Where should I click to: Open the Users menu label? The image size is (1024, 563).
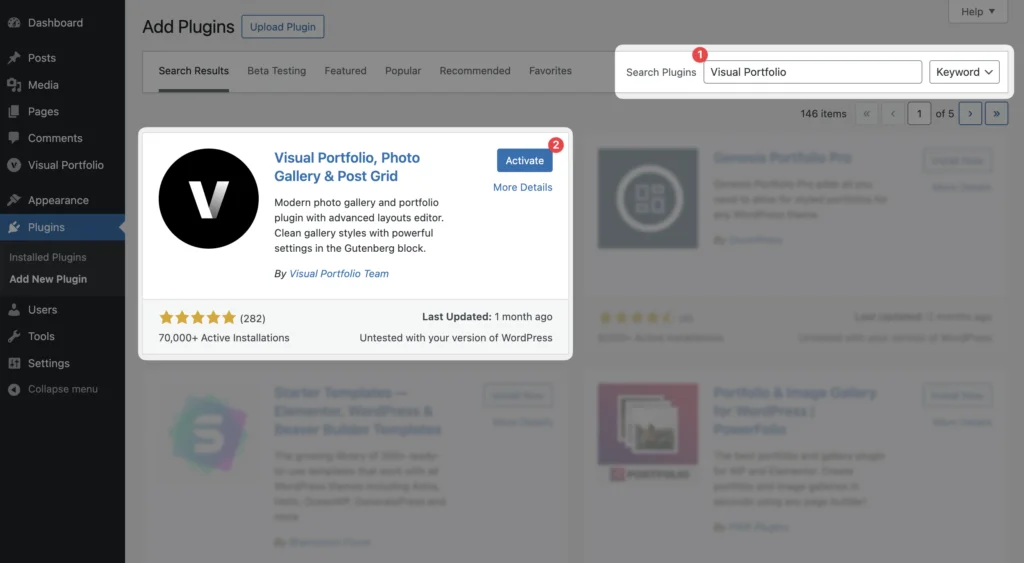pyautogui.click(x=42, y=310)
